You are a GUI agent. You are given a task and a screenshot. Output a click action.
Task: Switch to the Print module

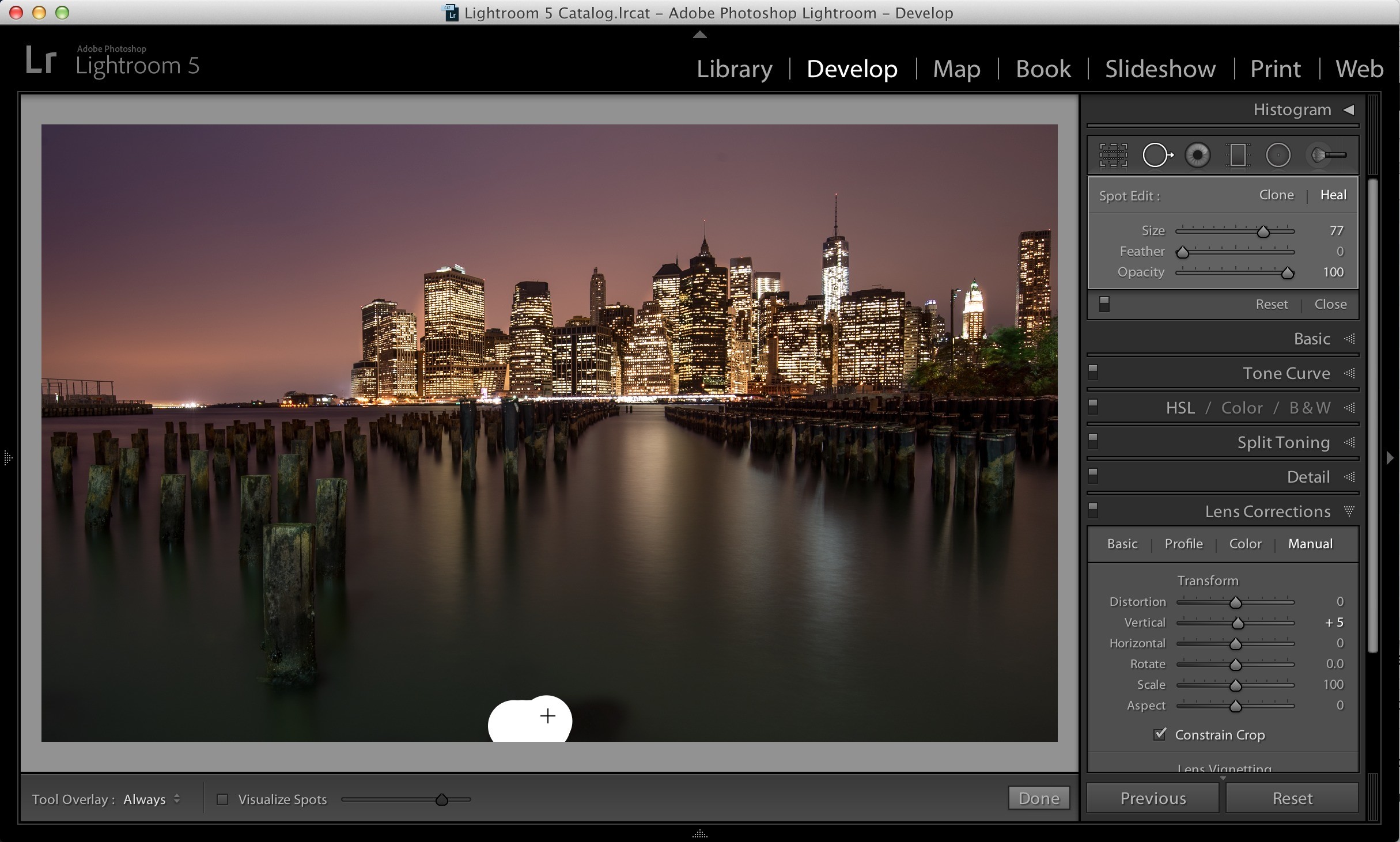(x=1276, y=69)
